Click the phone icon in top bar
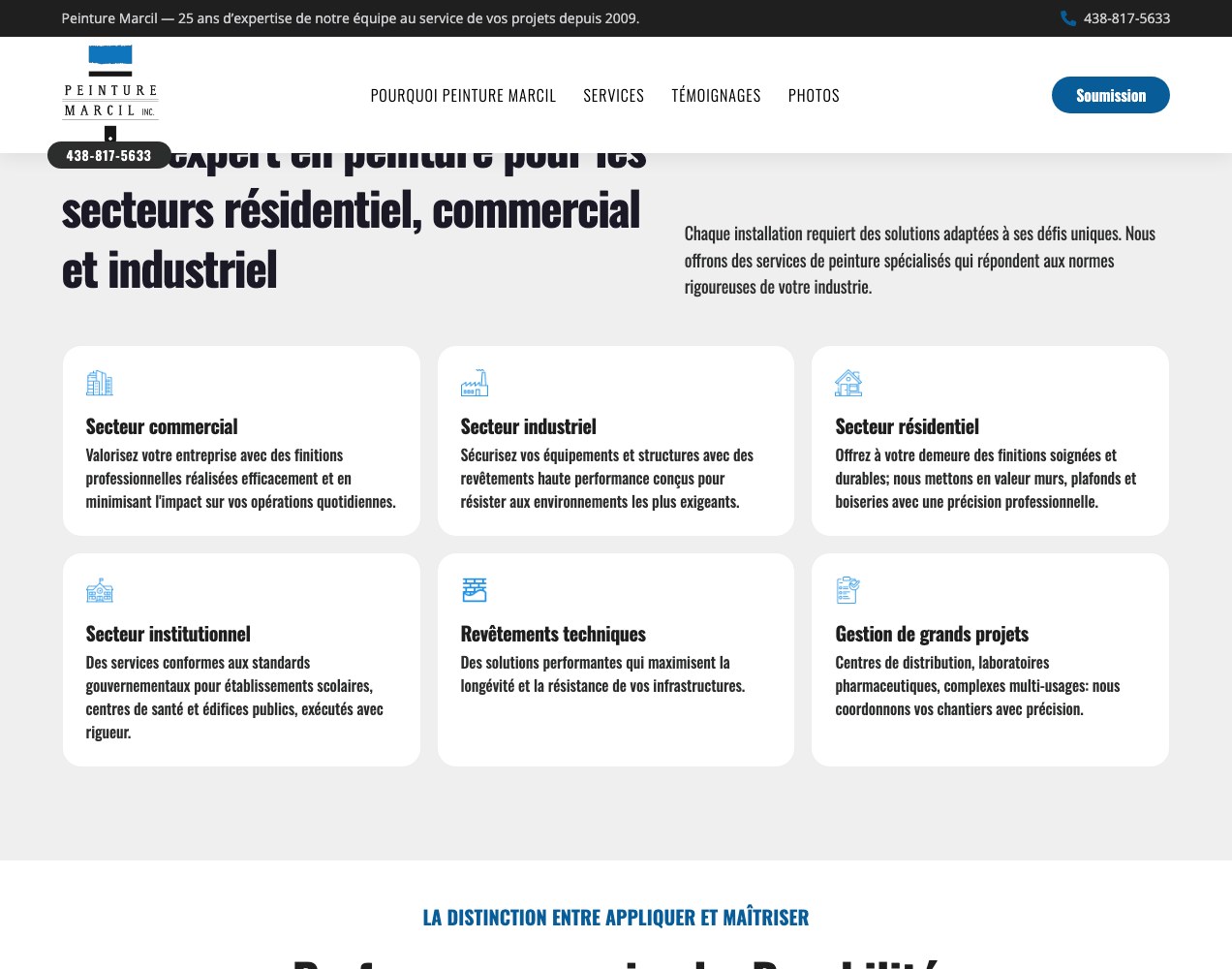1232x969 pixels. pyautogui.click(x=1068, y=18)
